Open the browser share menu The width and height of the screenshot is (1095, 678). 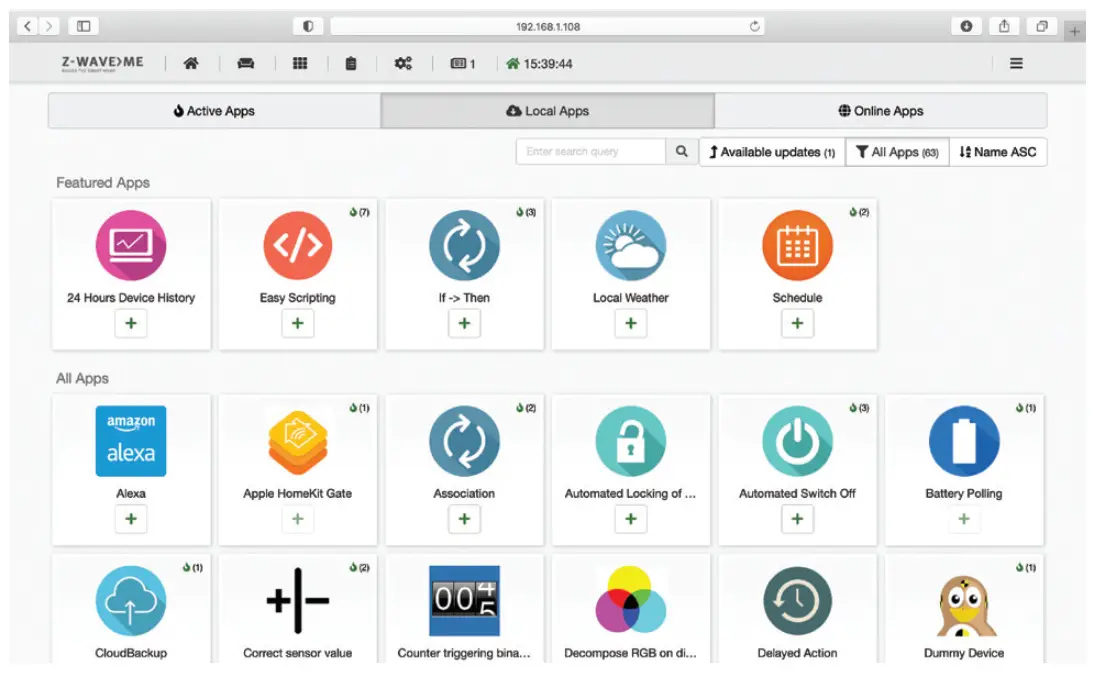(x=1004, y=27)
